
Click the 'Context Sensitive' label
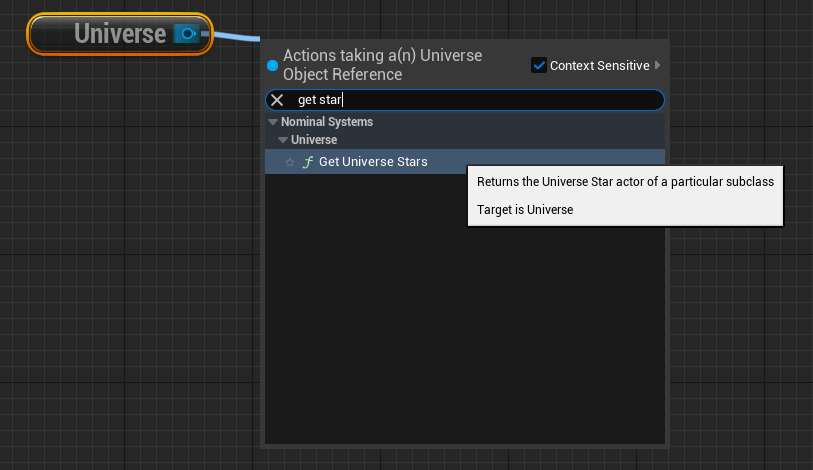pos(599,65)
